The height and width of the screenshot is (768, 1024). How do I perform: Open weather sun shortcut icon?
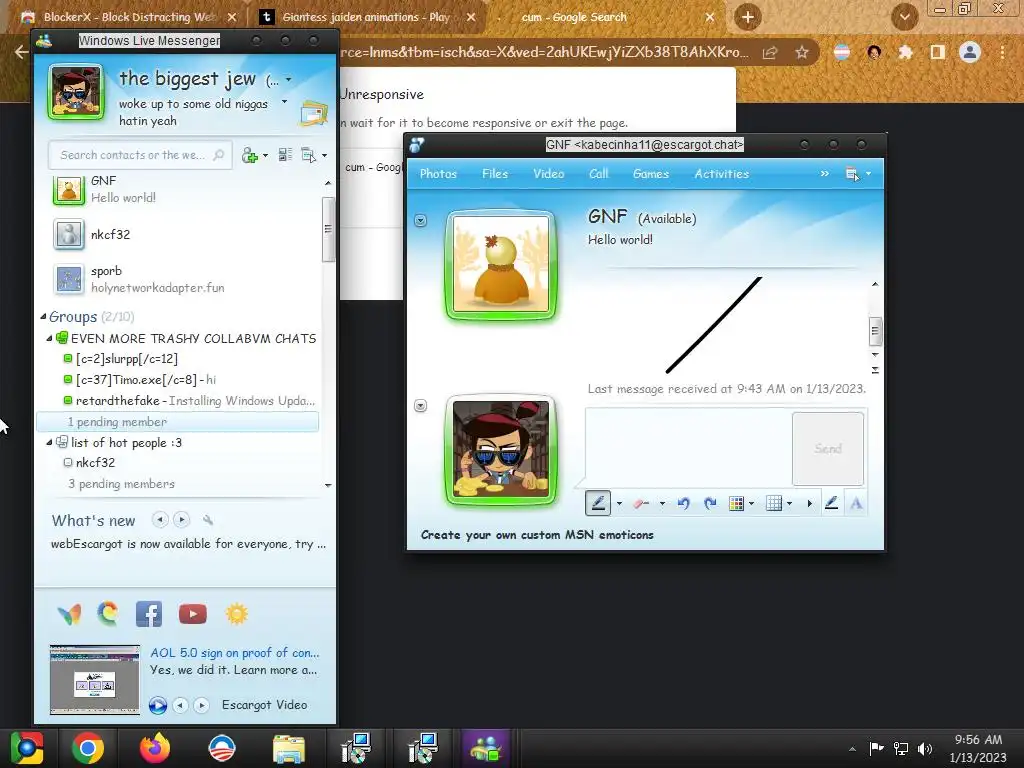tap(236, 614)
